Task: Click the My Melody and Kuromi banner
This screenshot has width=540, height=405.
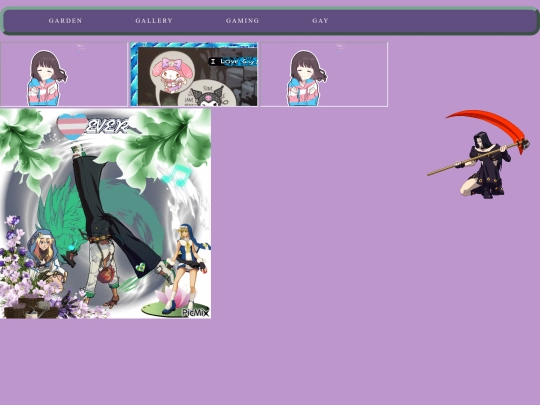Action: pyautogui.click(x=194, y=74)
